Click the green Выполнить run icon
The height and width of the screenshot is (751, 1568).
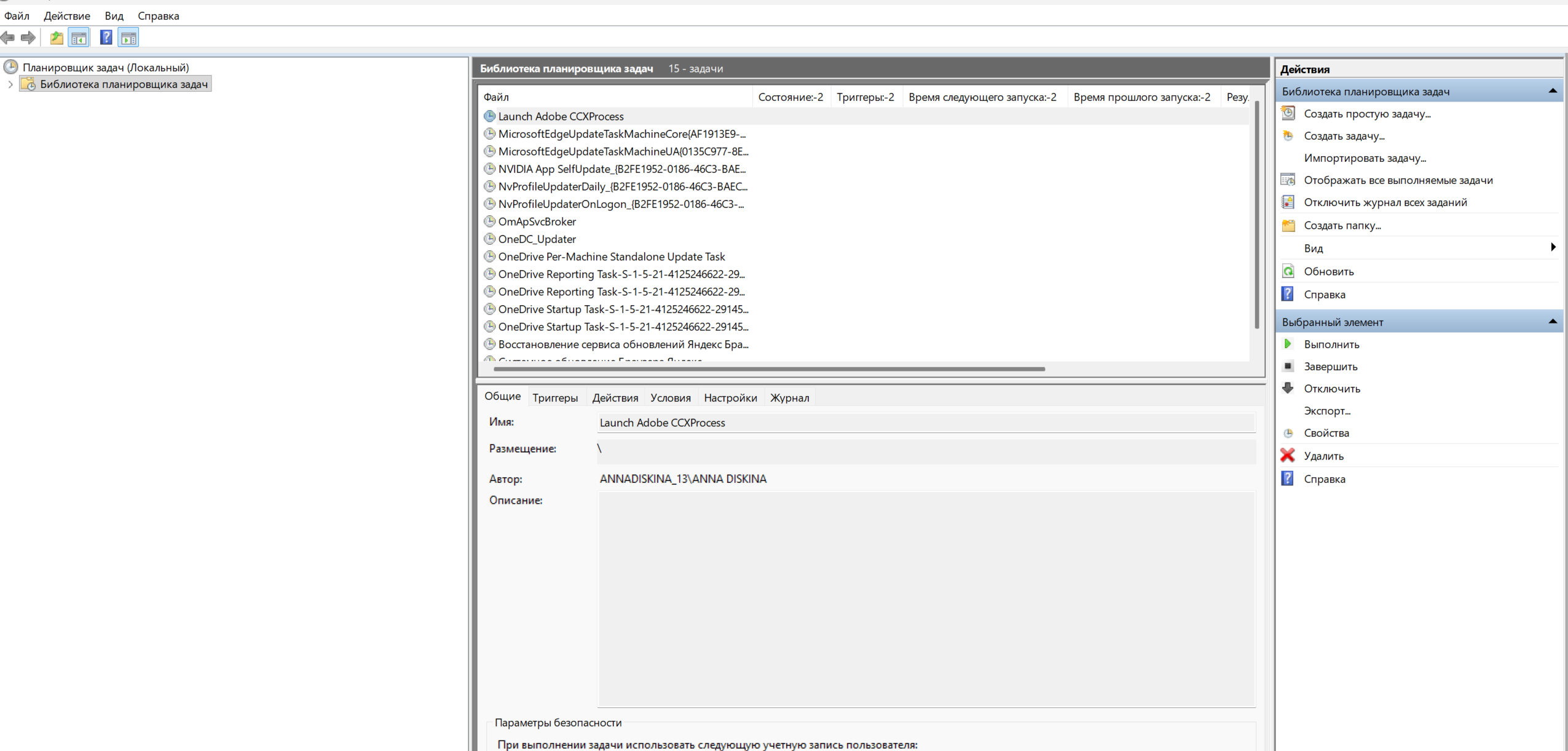click(1288, 344)
